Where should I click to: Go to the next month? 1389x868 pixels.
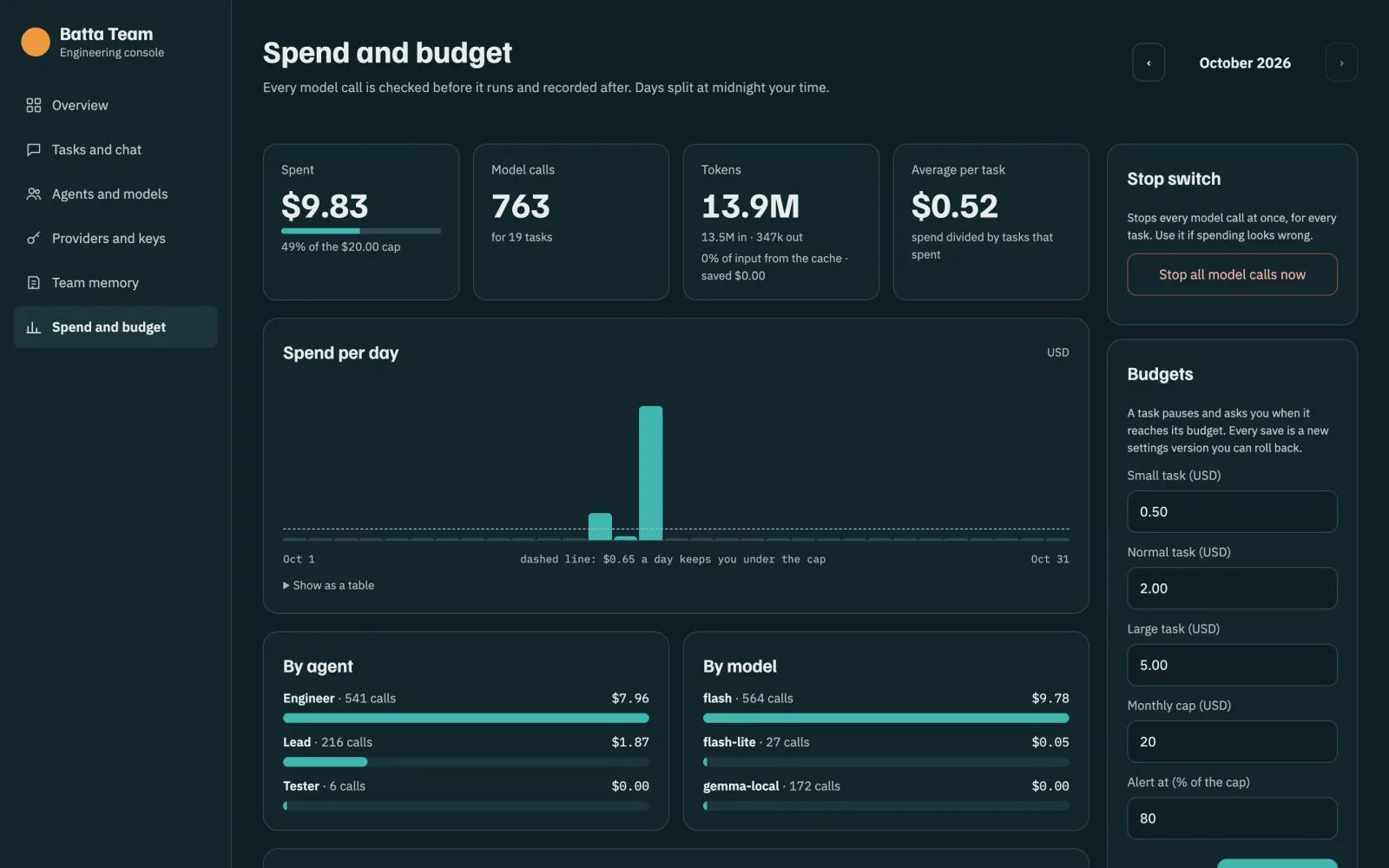[x=1341, y=62]
